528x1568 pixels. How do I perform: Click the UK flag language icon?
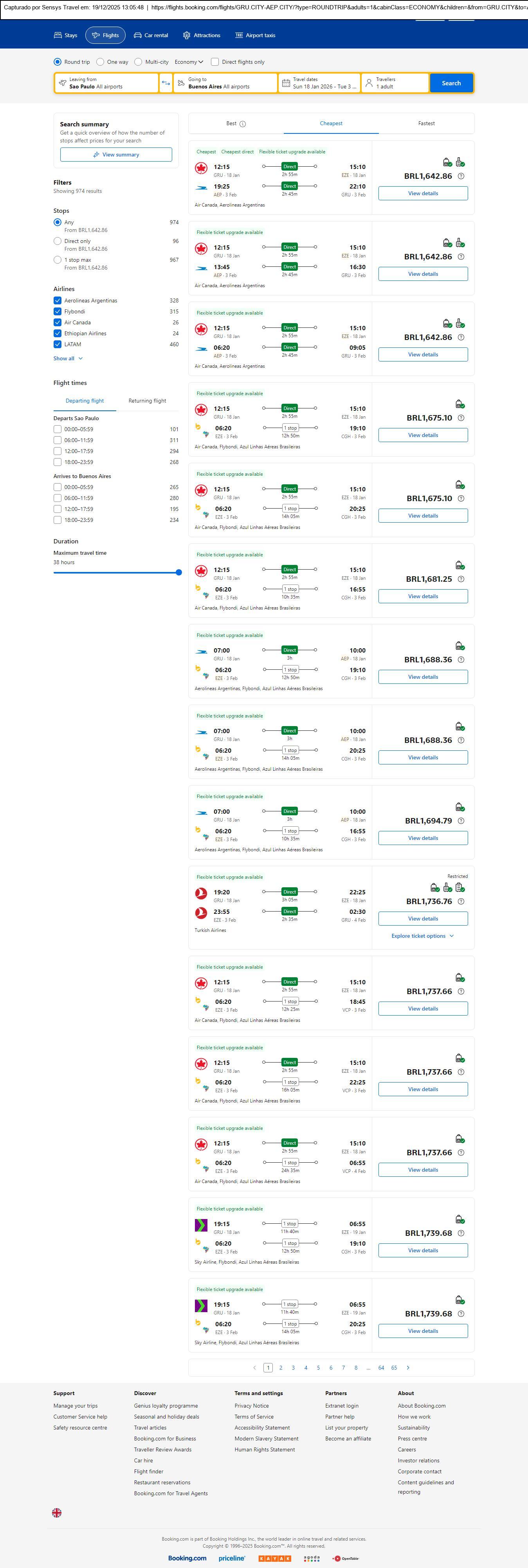click(57, 1512)
